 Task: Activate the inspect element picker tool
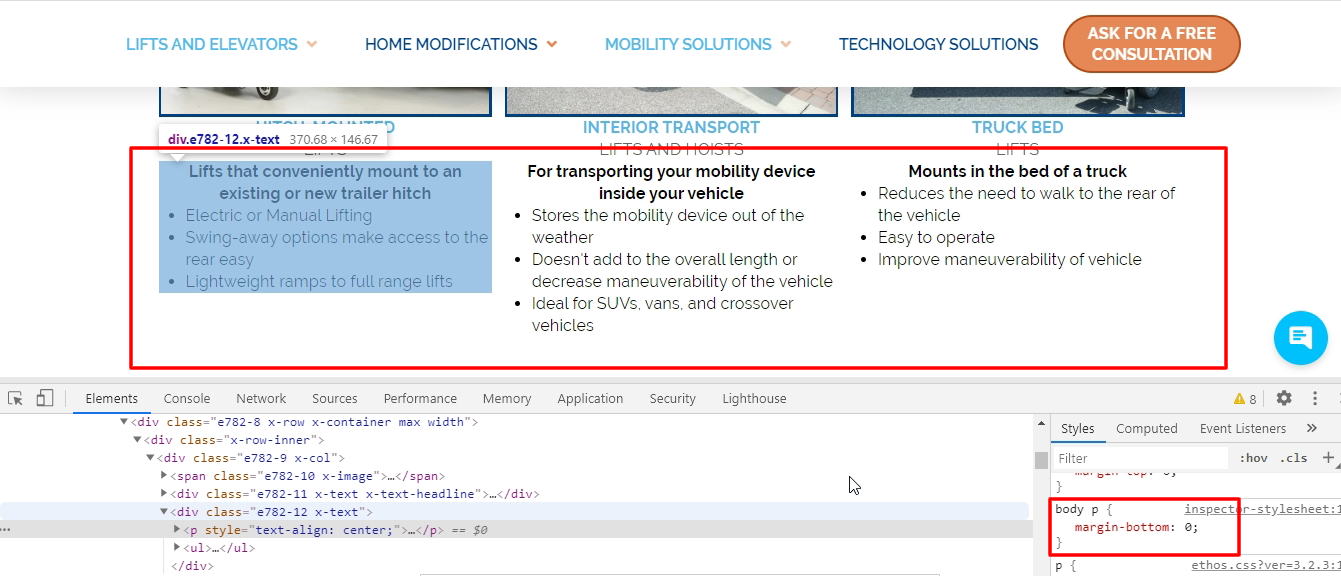point(15,398)
